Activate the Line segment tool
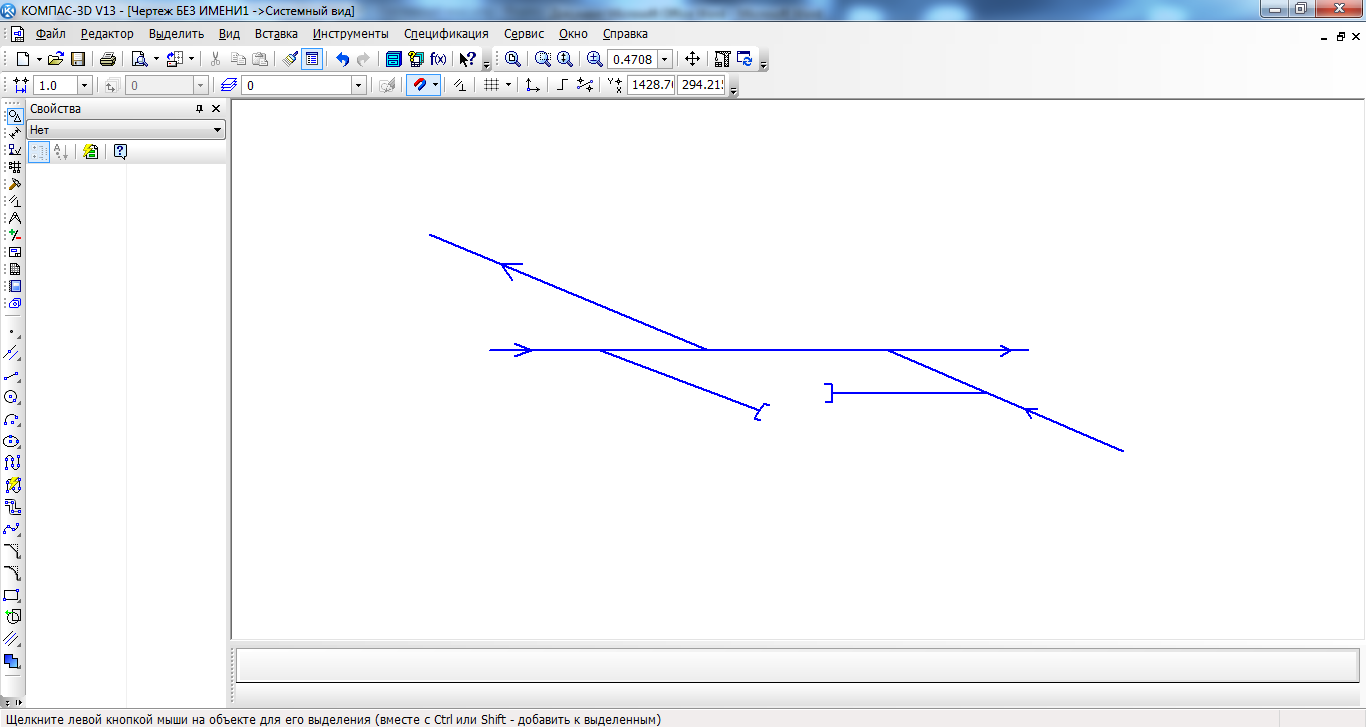1366x728 pixels. (x=12, y=375)
